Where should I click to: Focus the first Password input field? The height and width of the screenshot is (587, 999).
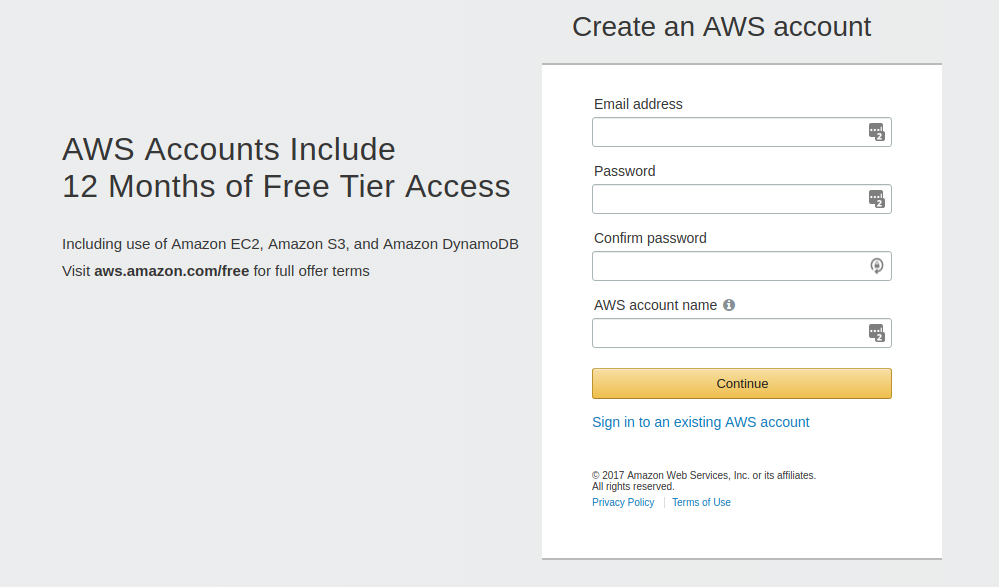[742, 199]
